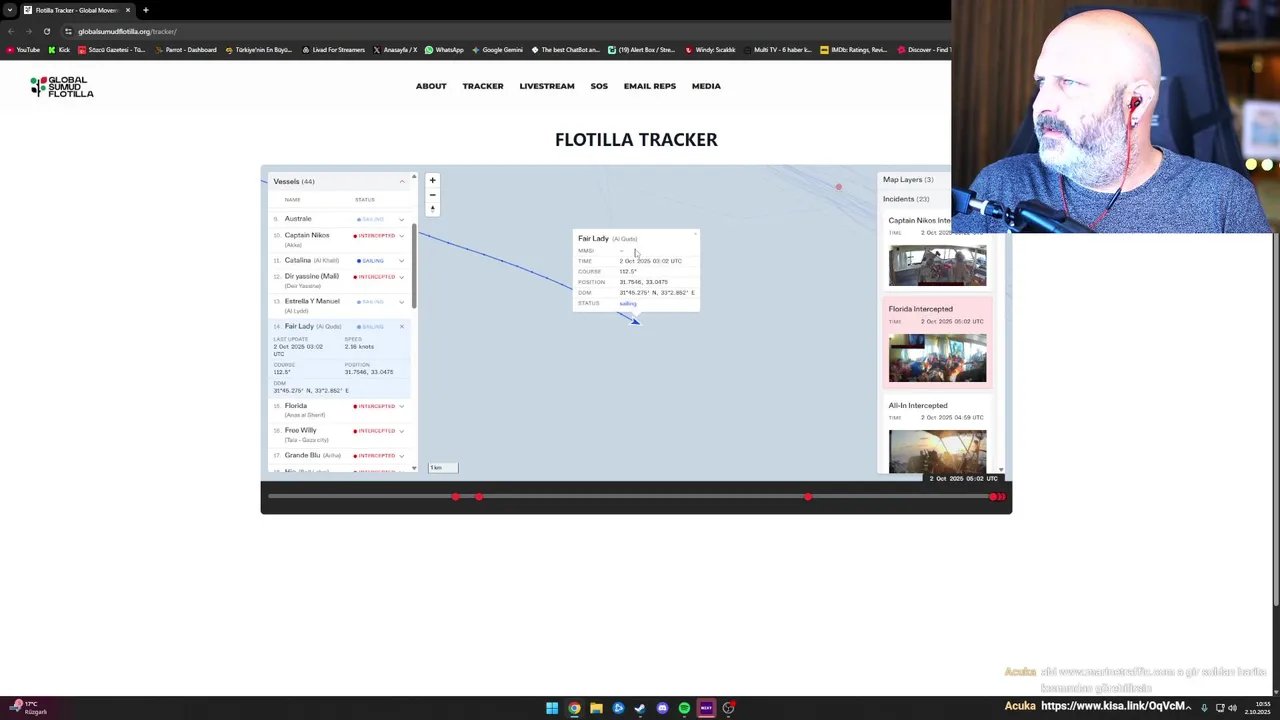
Task: Open Discord from the taskbar
Action: tap(662, 708)
